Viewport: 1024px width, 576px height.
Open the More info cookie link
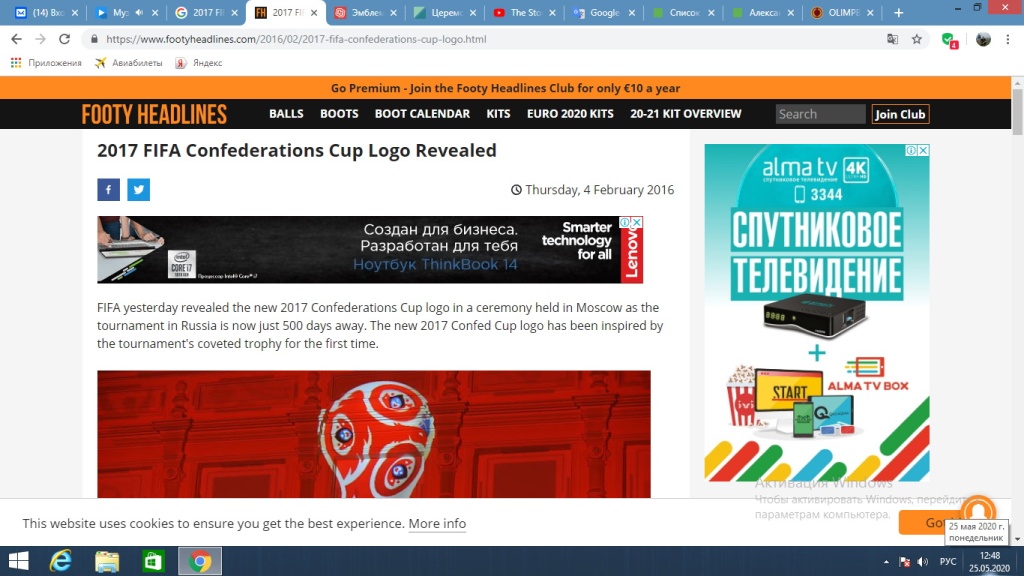pos(437,524)
